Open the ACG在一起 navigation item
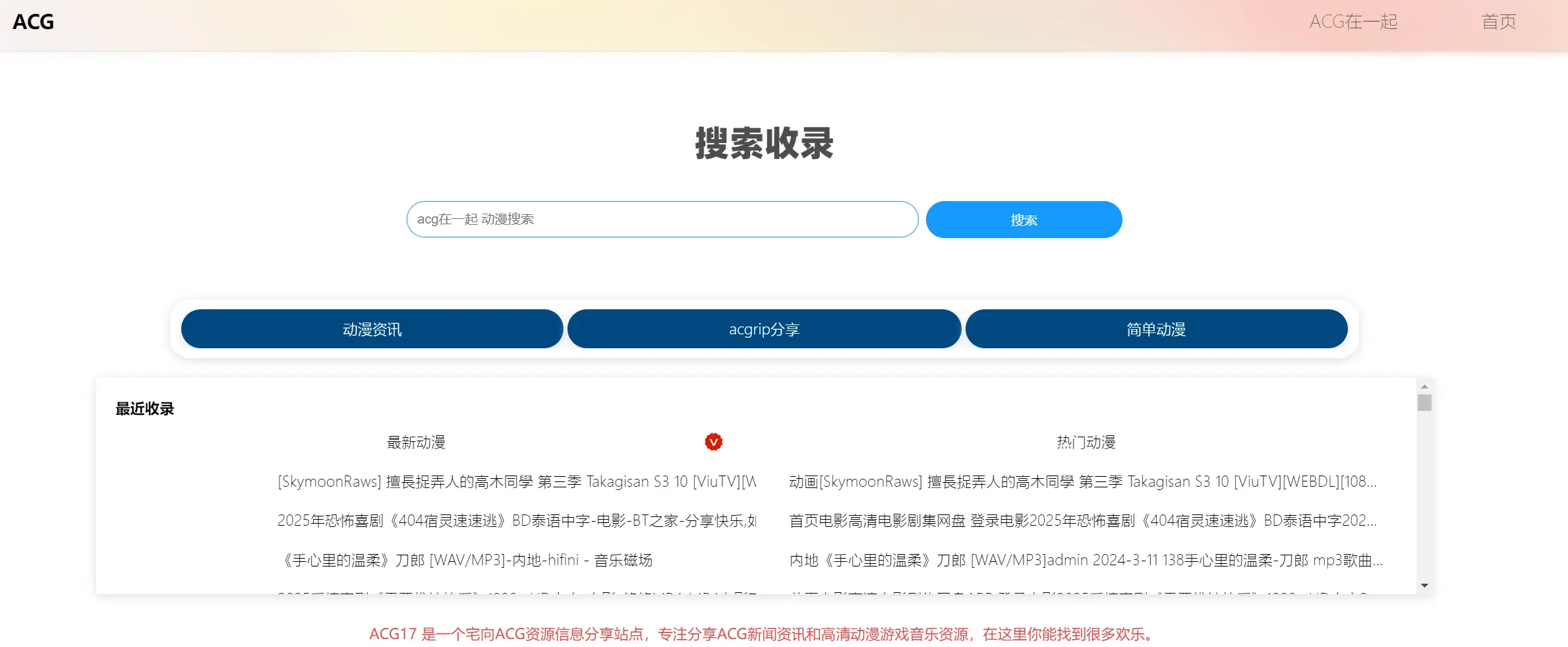The height and width of the screenshot is (647, 1568). tap(1353, 22)
